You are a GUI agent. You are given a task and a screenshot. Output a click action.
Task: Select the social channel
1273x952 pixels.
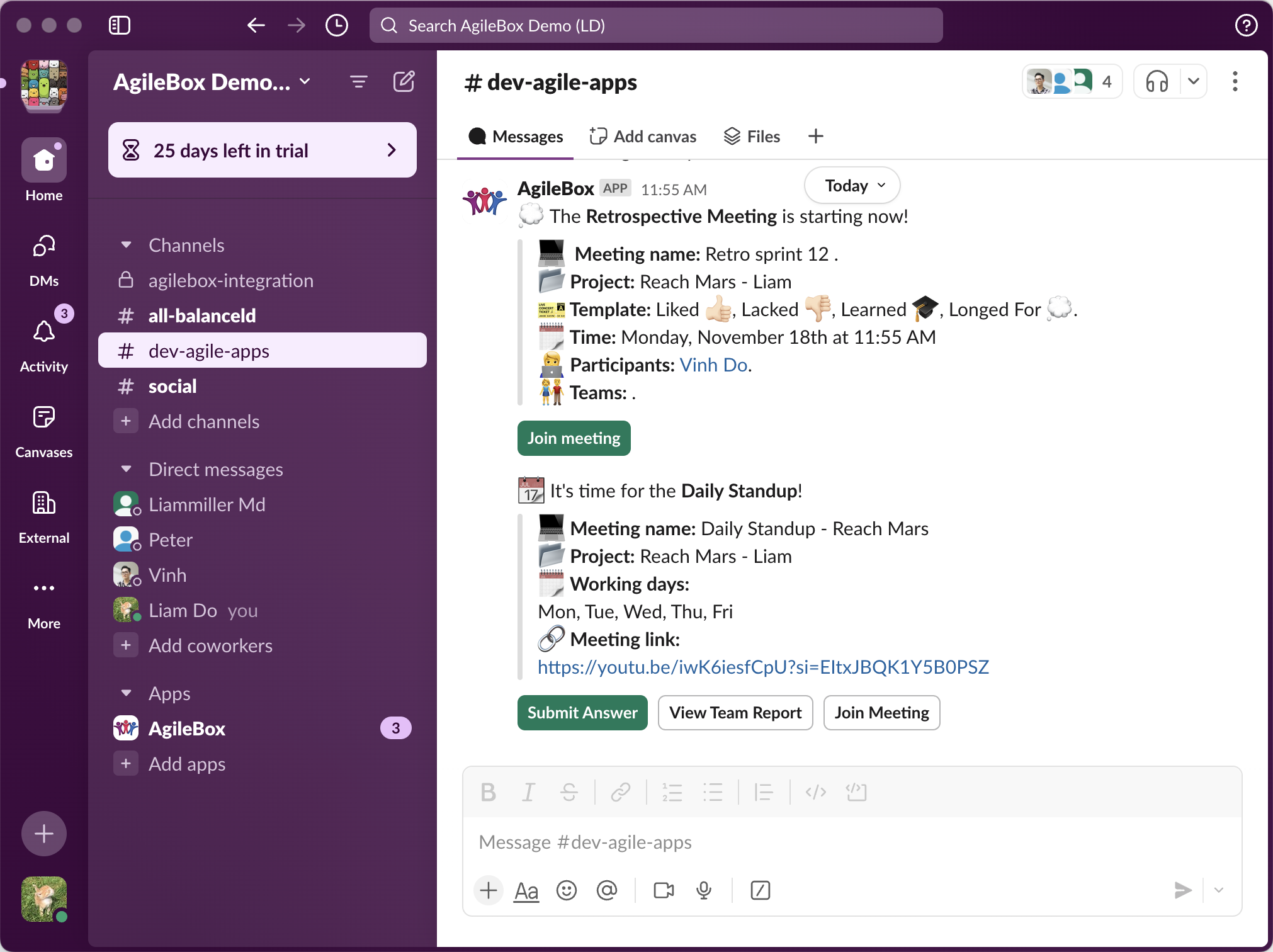click(173, 386)
